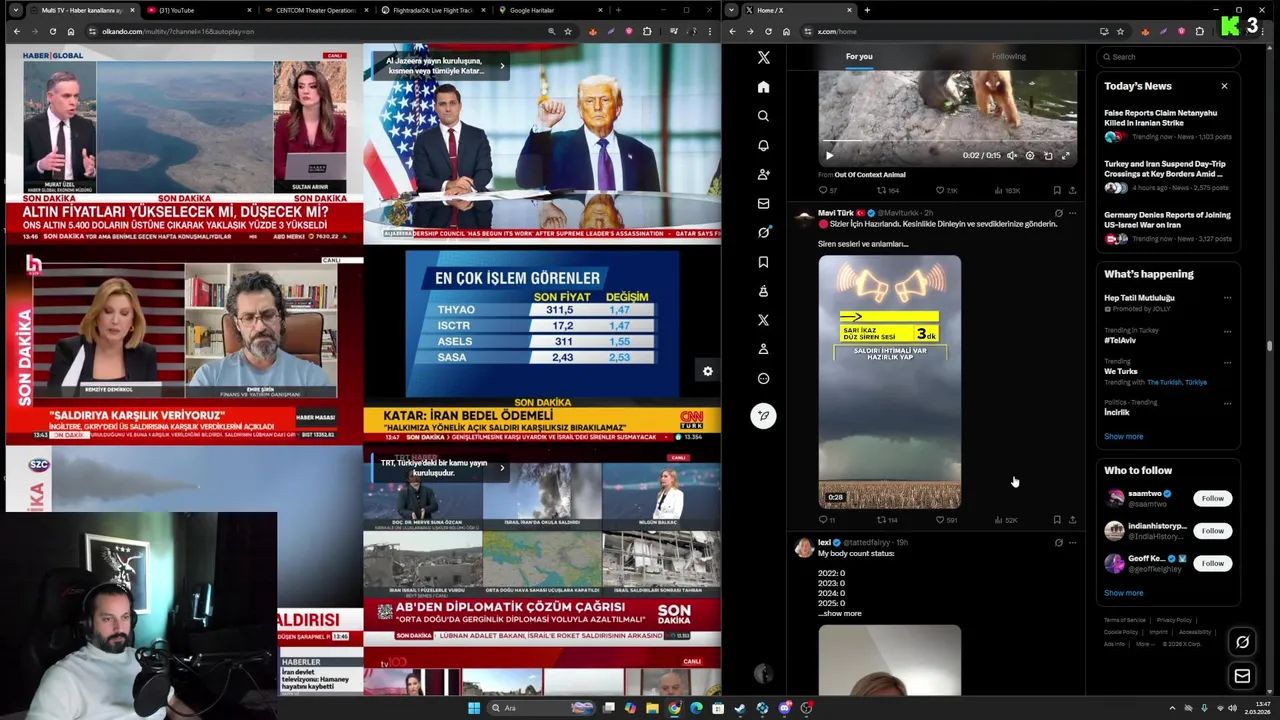Show more under Who to follow
This screenshot has width=1280, height=720.
point(1123,593)
